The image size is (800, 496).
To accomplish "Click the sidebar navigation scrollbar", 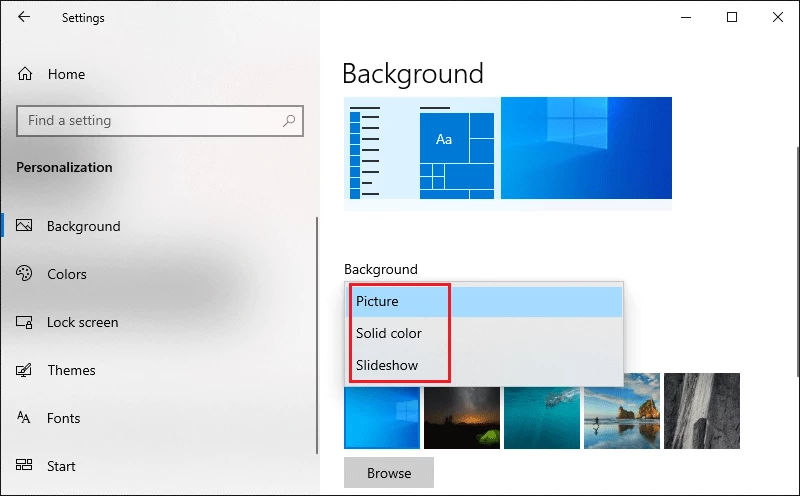I will tap(317, 335).
